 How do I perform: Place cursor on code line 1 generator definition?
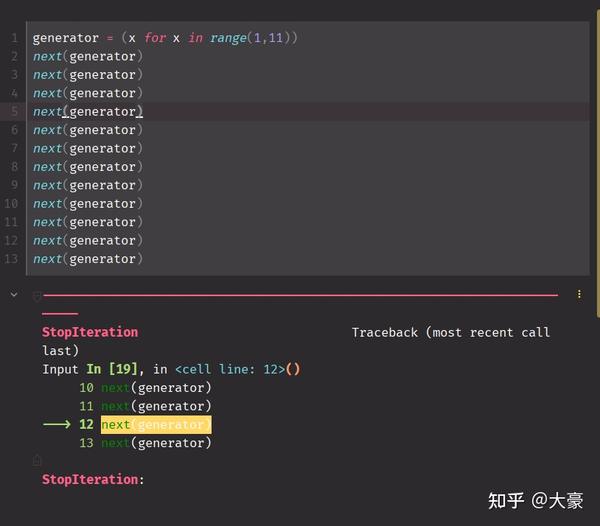pyautogui.click(x=165, y=38)
